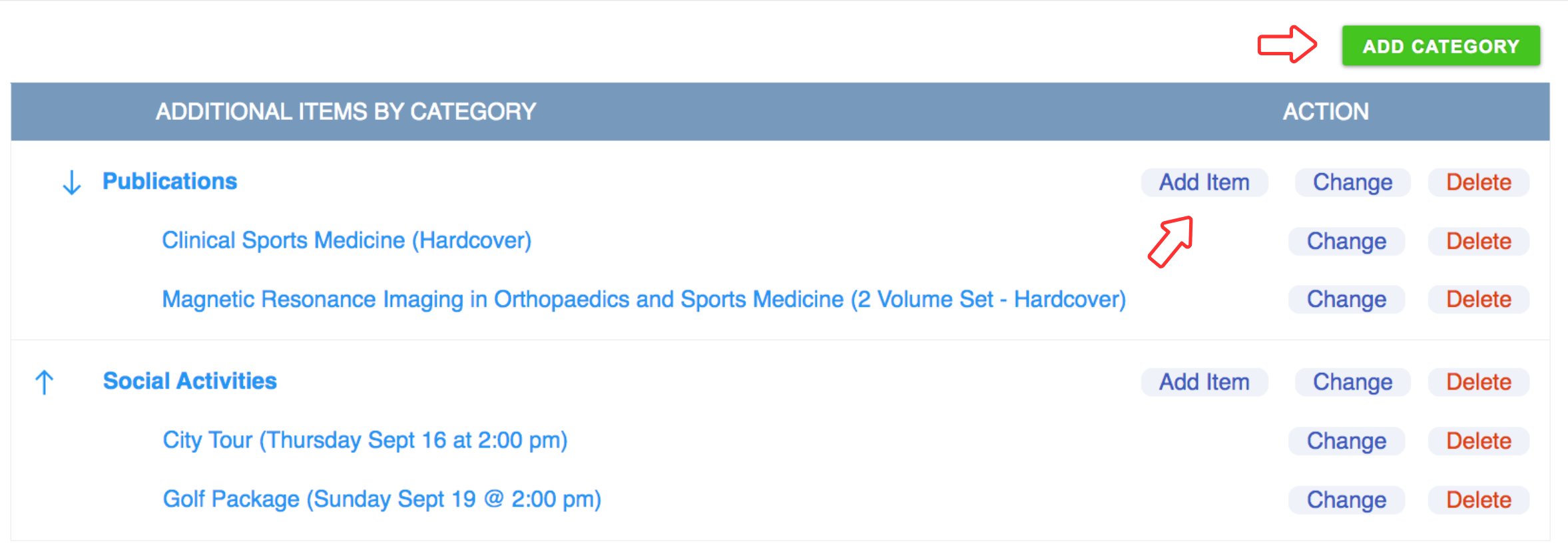Change the Publications category
This screenshot has width=1568, height=556.
tap(1352, 182)
